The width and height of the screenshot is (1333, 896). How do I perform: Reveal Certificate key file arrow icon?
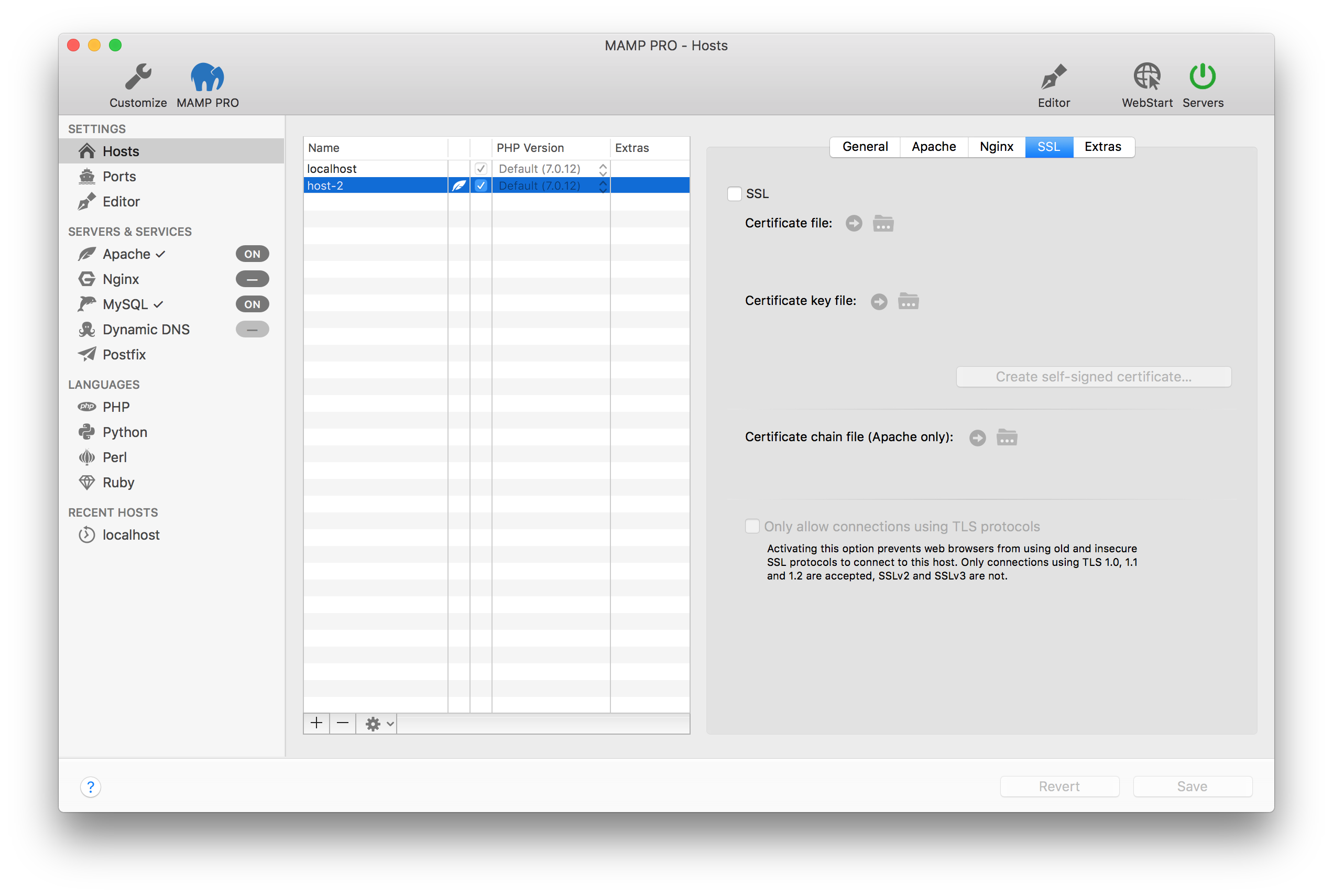879,301
